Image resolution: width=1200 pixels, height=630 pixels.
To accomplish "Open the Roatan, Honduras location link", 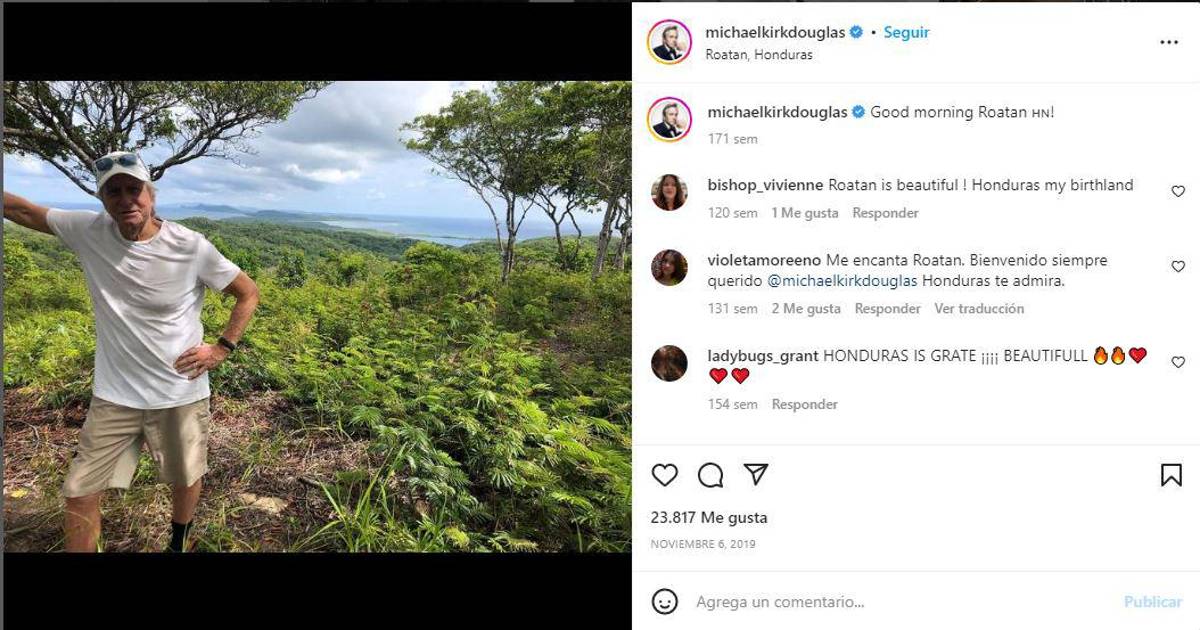I will [x=759, y=55].
